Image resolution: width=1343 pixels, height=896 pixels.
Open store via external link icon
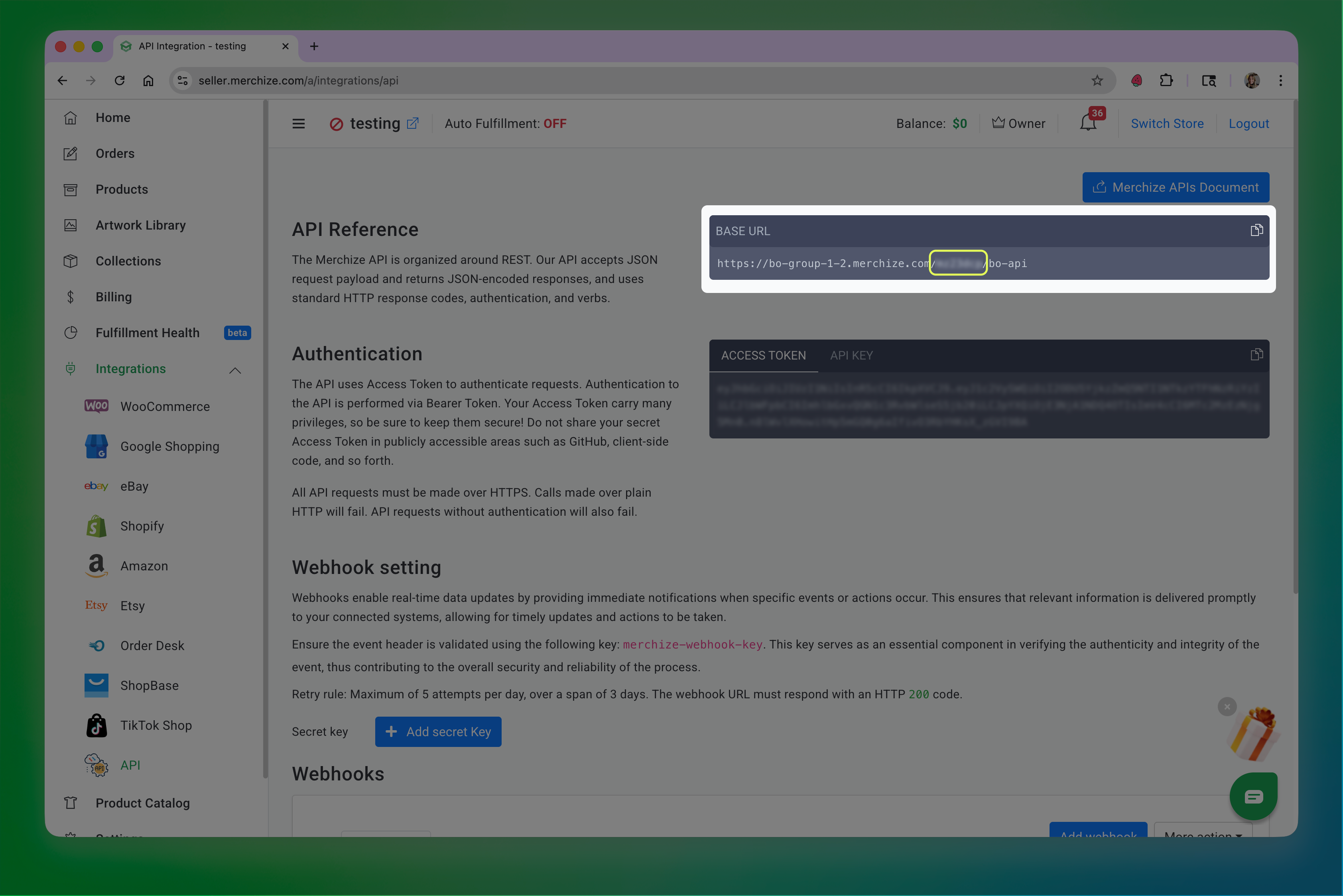click(x=413, y=123)
